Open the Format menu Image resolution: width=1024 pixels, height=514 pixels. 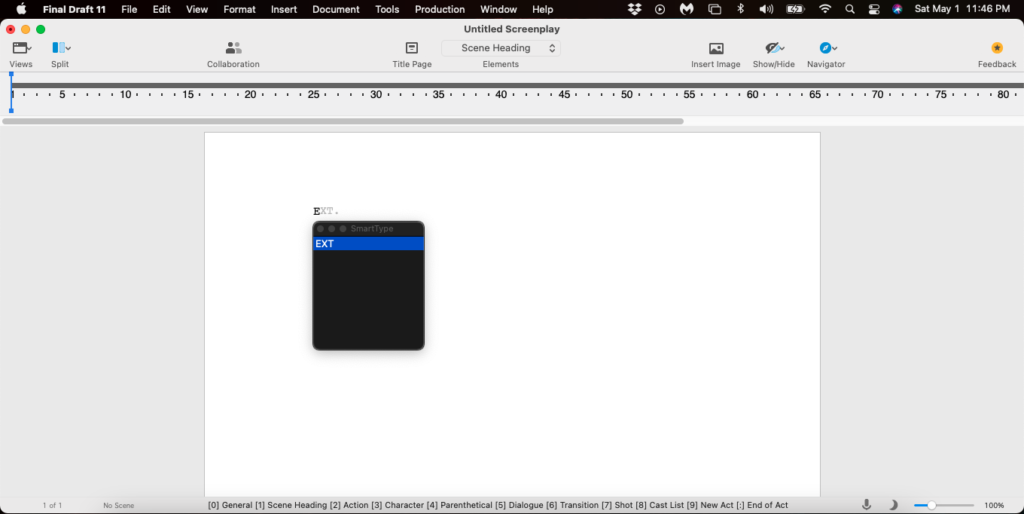239,9
